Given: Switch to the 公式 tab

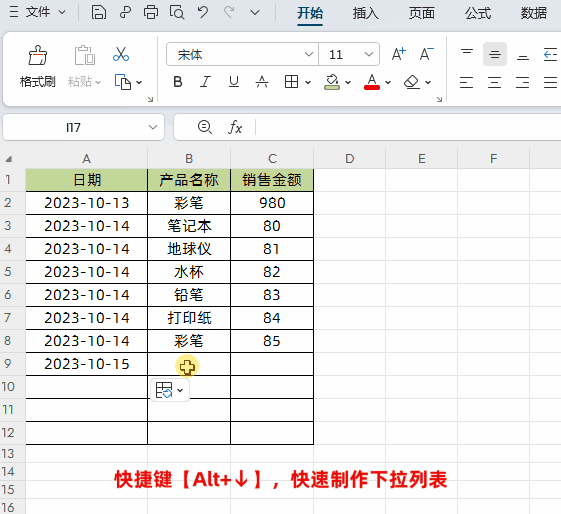Looking at the screenshot, I should [478, 13].
